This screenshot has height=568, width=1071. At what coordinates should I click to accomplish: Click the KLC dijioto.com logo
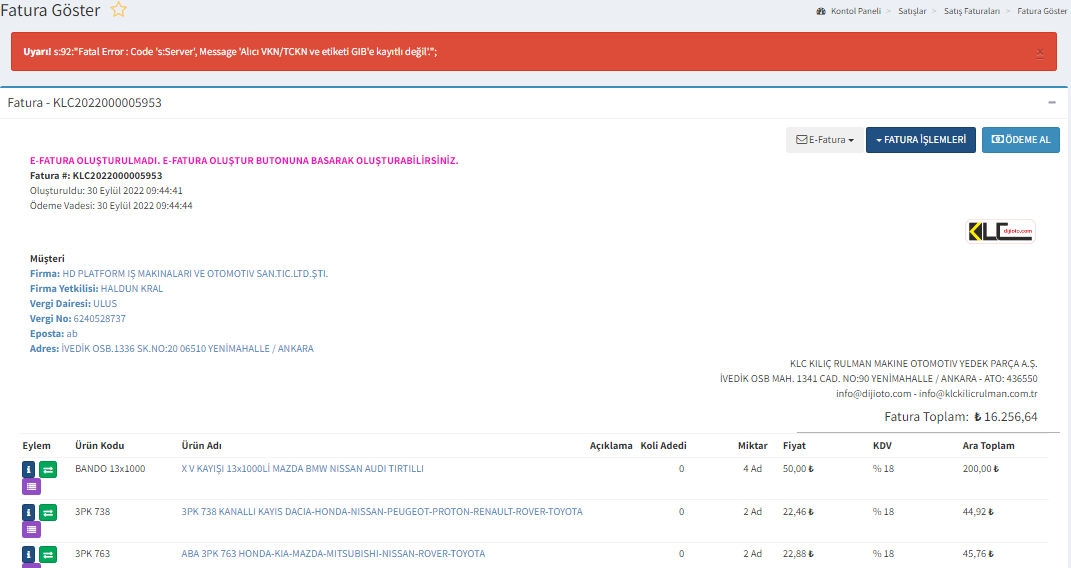tap(1000, 232)
